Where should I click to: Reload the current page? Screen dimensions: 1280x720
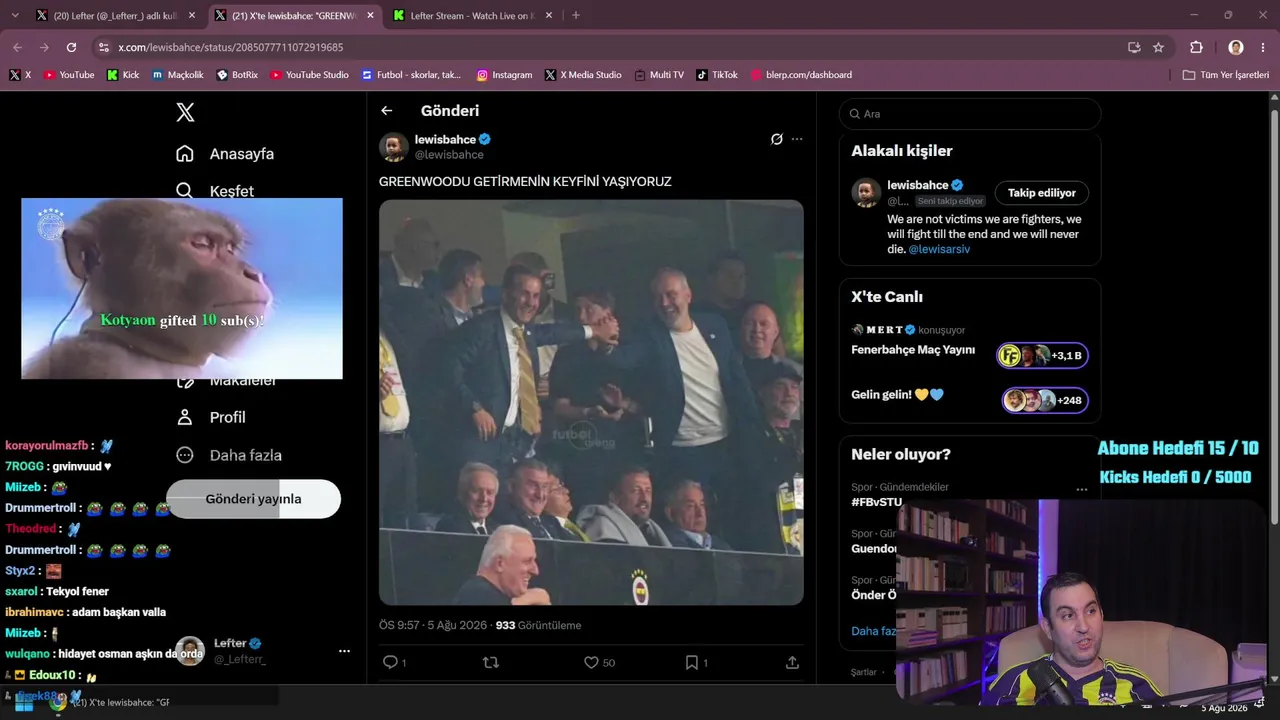(71, 47)
